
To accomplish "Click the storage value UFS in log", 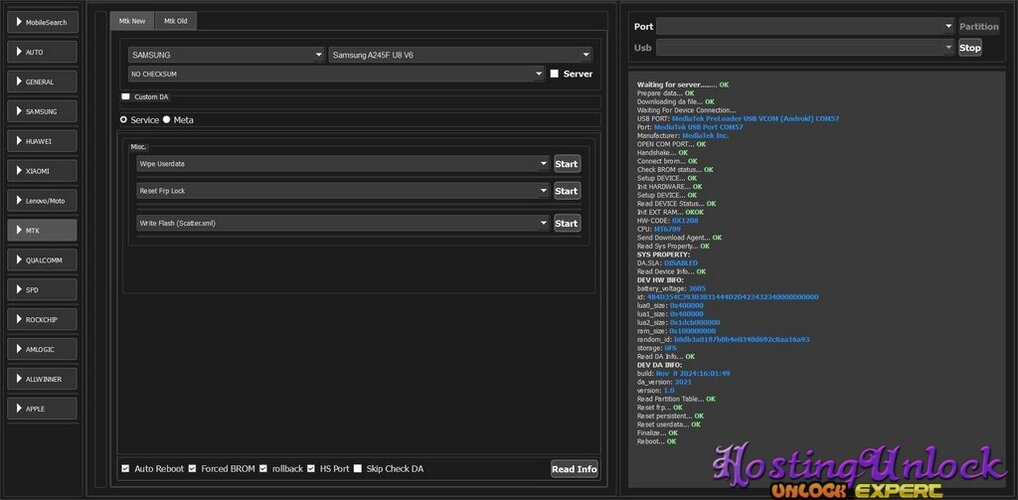I will (670, 348).
